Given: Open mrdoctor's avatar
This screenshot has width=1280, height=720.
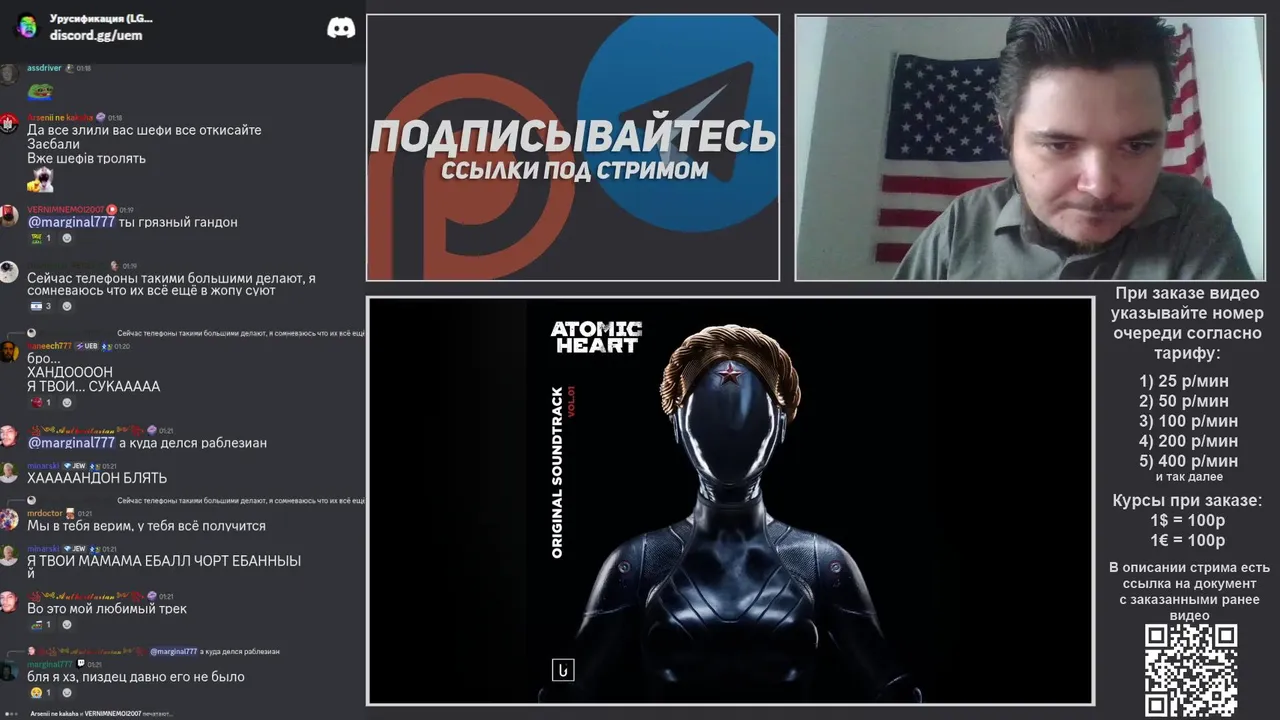Looking at the screenshot, I should pos(9,519).
